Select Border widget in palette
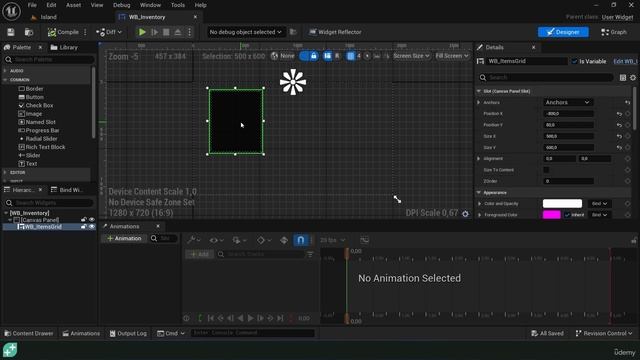 (31, 89)
